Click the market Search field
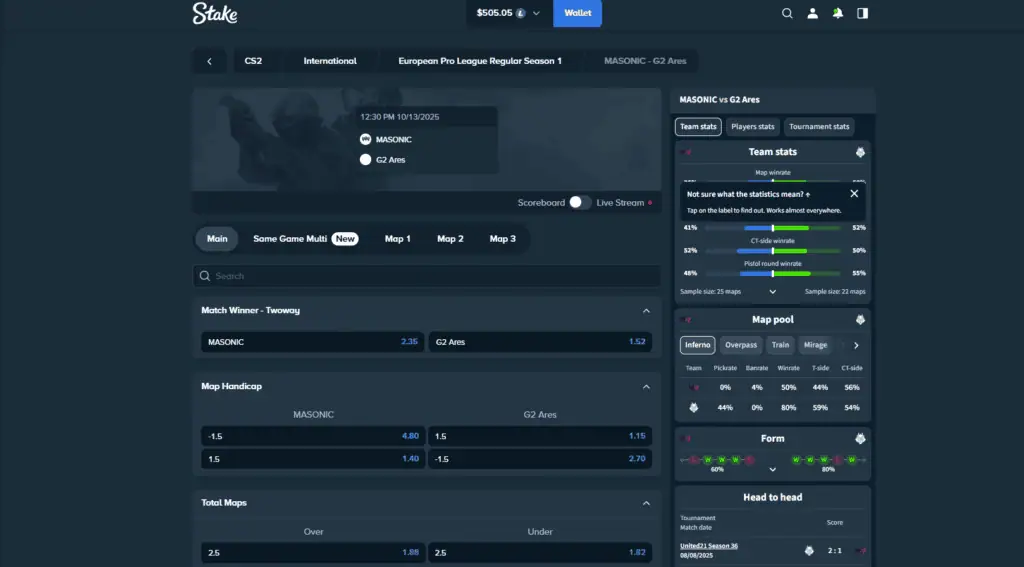This screenshot has width=1024, height=567. pyautogui.click(x=427, y=276)
